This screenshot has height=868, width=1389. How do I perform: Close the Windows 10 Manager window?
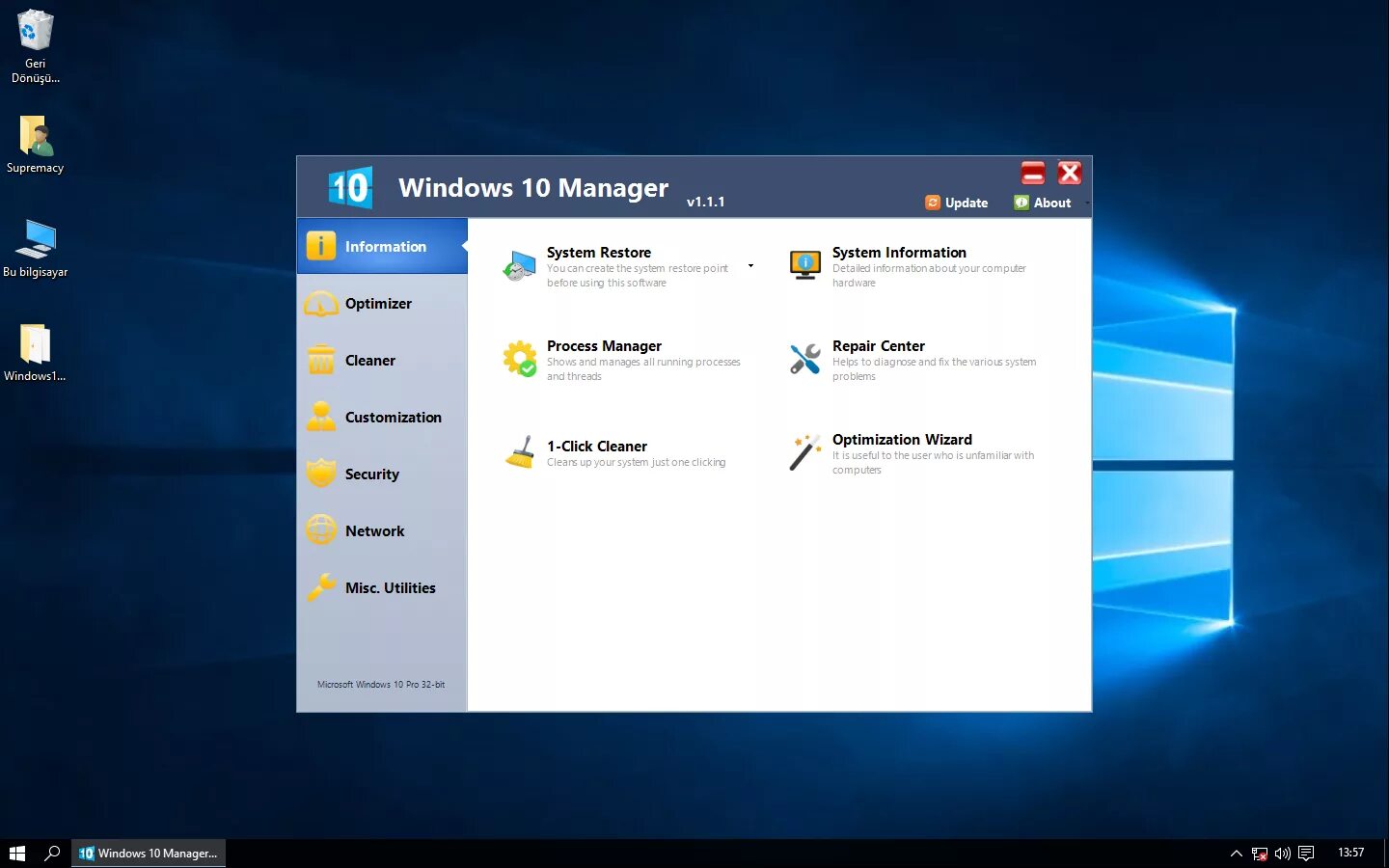click(x=1069, y=173)
